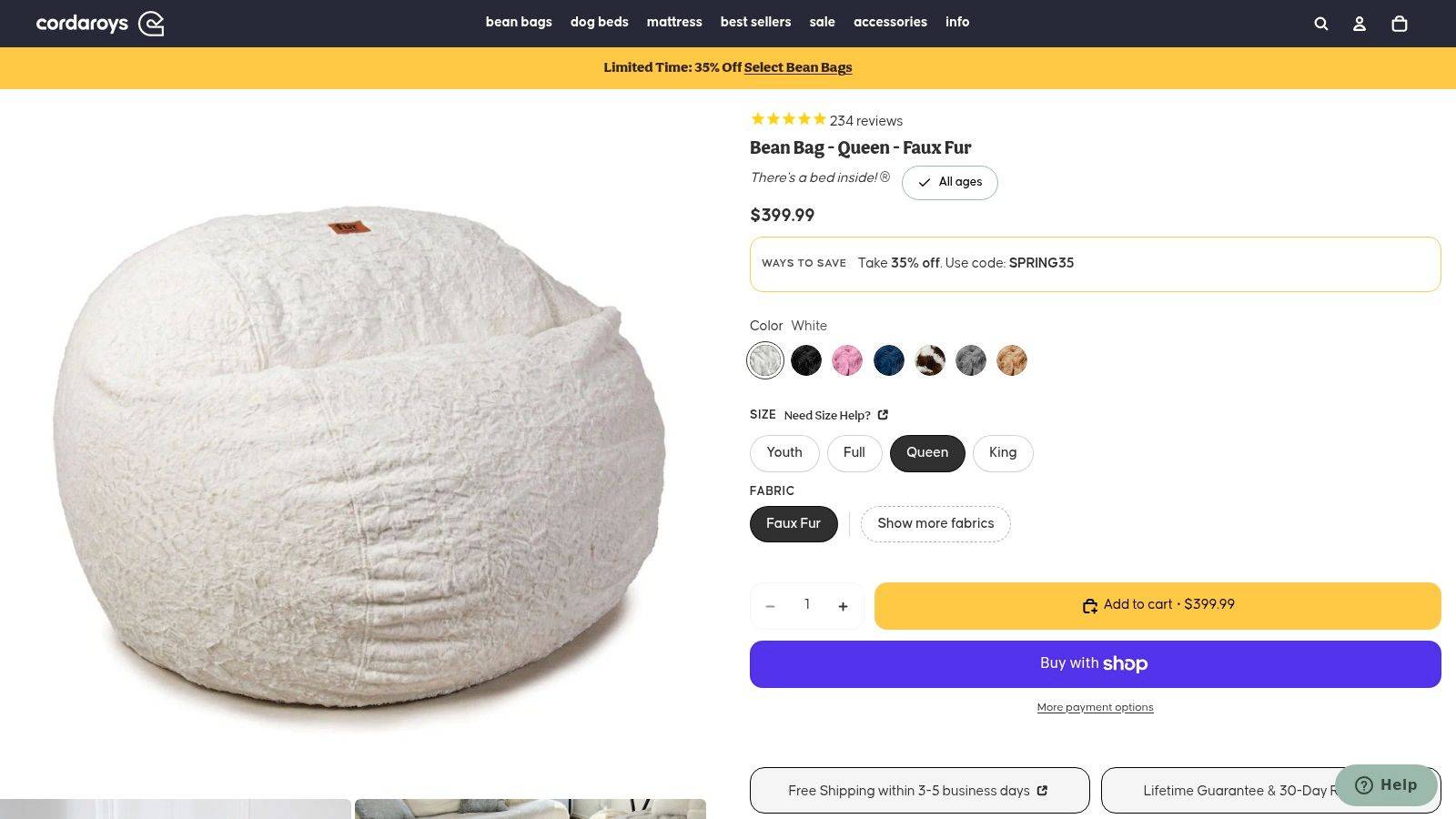Screen dimensions: 1456x819
Task: Open the dog beds menu item
Action: click(x=599, y=22)
